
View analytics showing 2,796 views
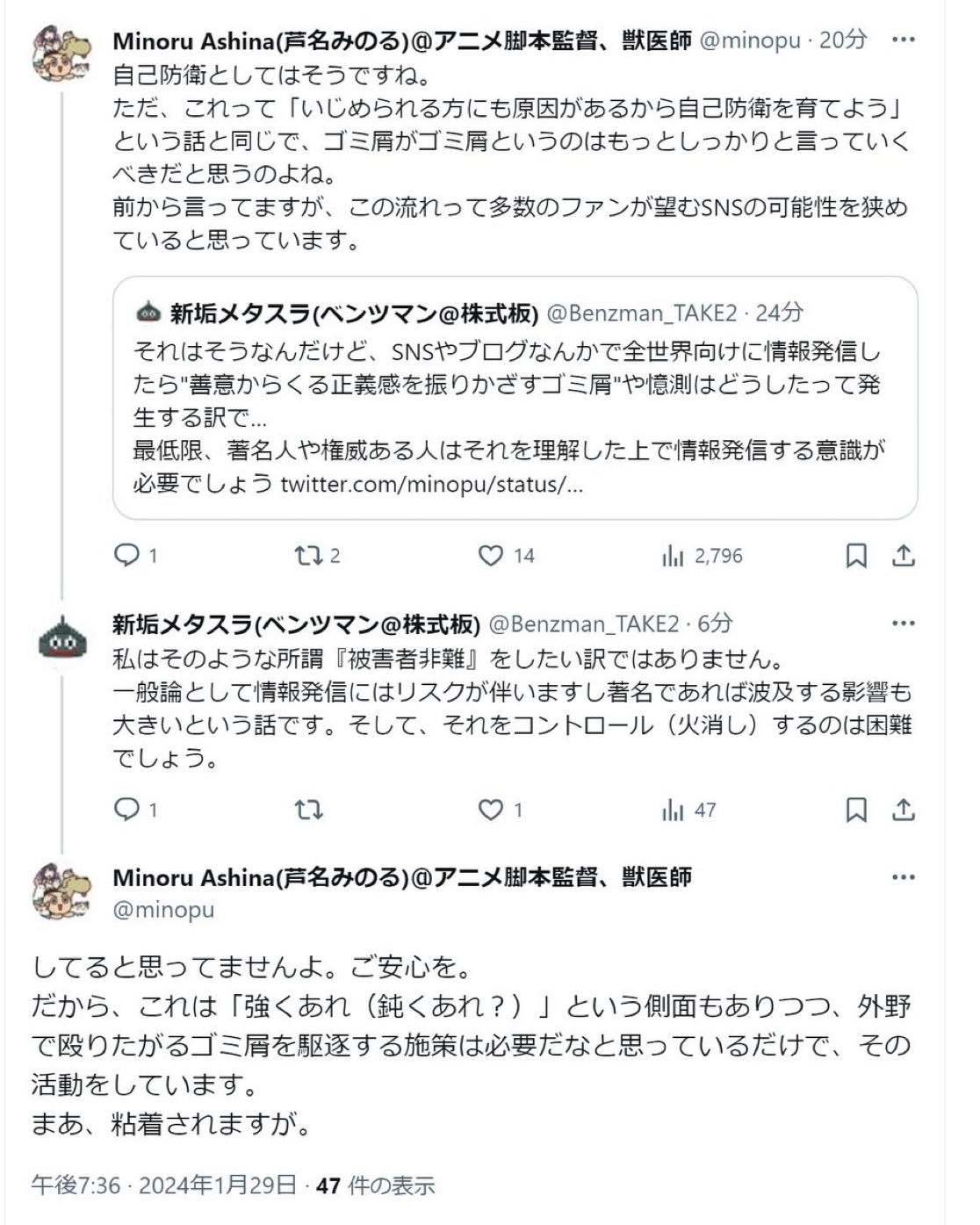pos(674,555)
